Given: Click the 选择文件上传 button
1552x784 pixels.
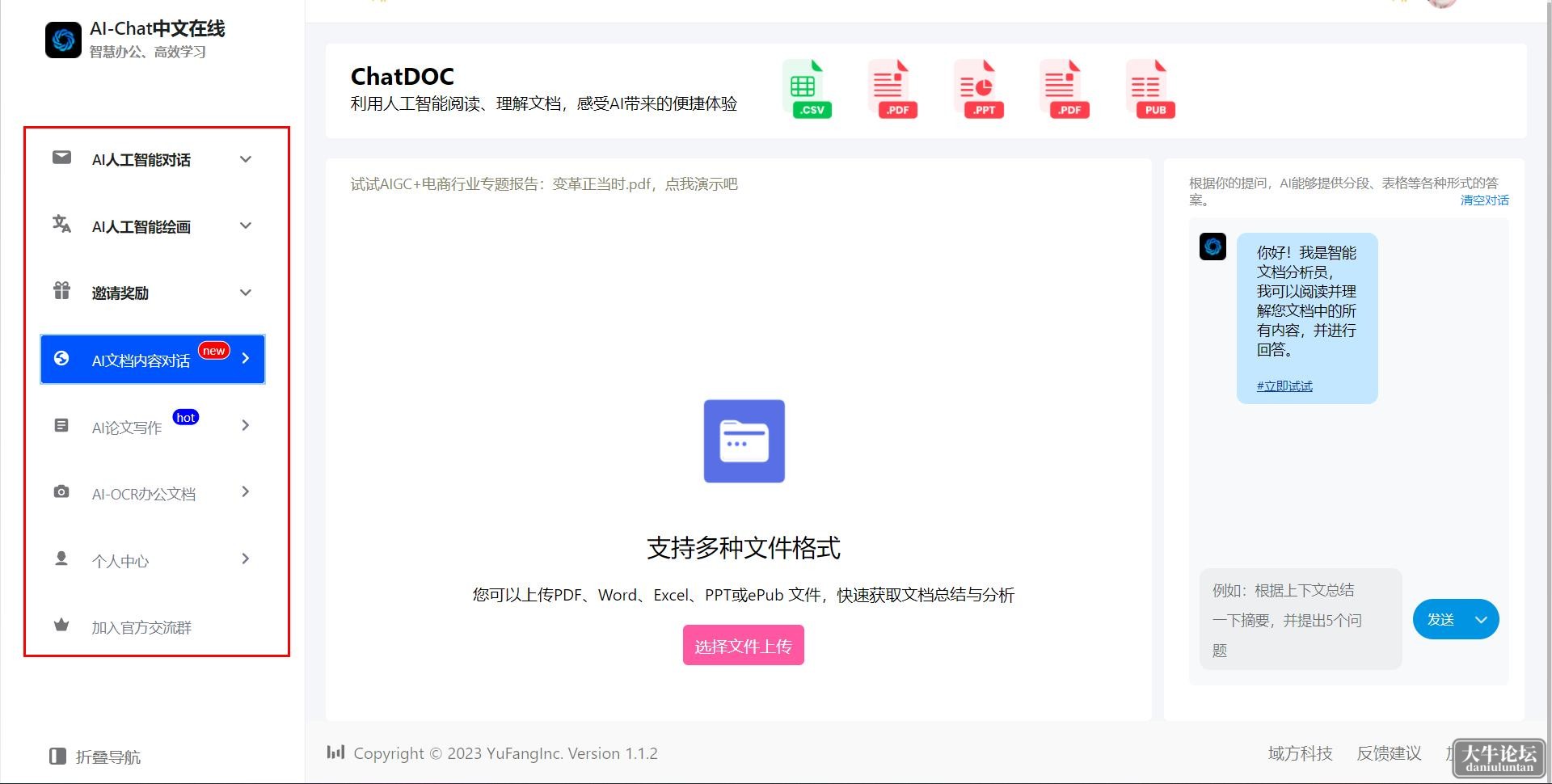Looking at the screenshot, I should (744, 645).
